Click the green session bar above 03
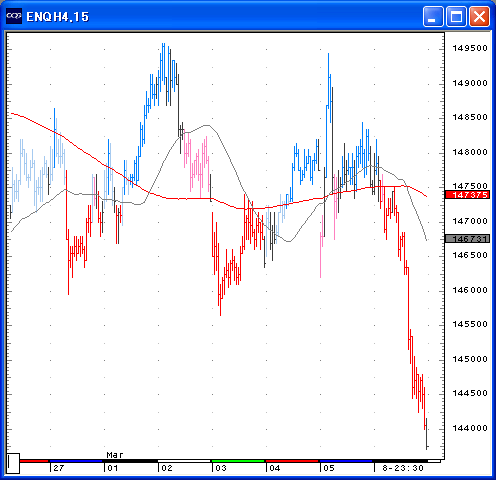496x480 pixels. (x=238, y=461)
